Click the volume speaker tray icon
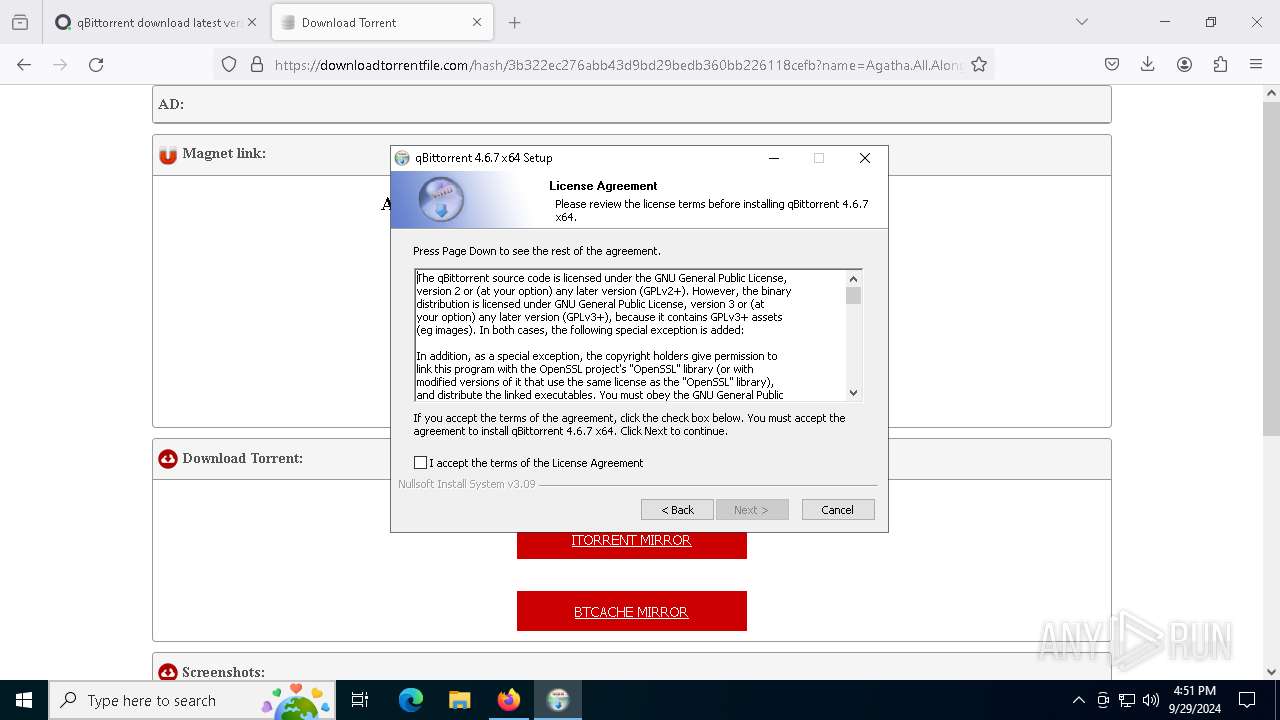 1151,700
